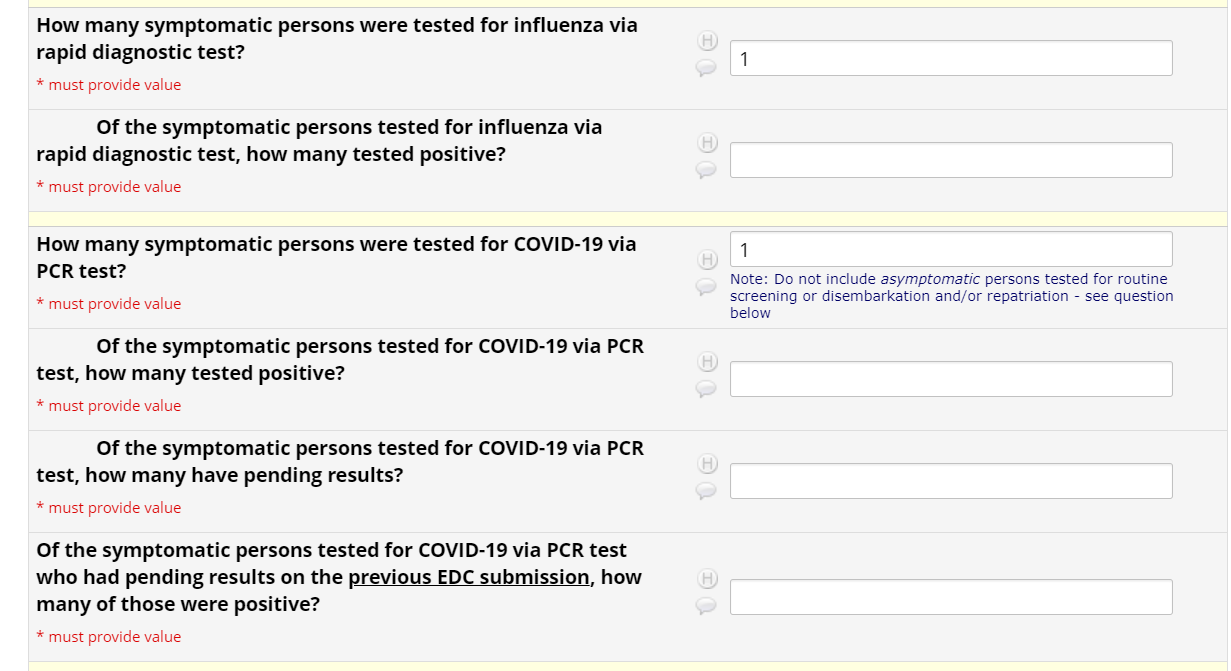
Task: Open comment balloon for influenza rapid test count
Action: 707,67
